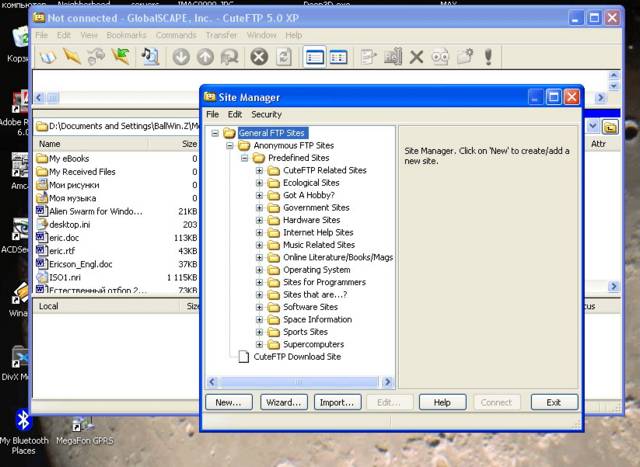Select Sites for Programmers tree item
640x467 pixels.
324,282
